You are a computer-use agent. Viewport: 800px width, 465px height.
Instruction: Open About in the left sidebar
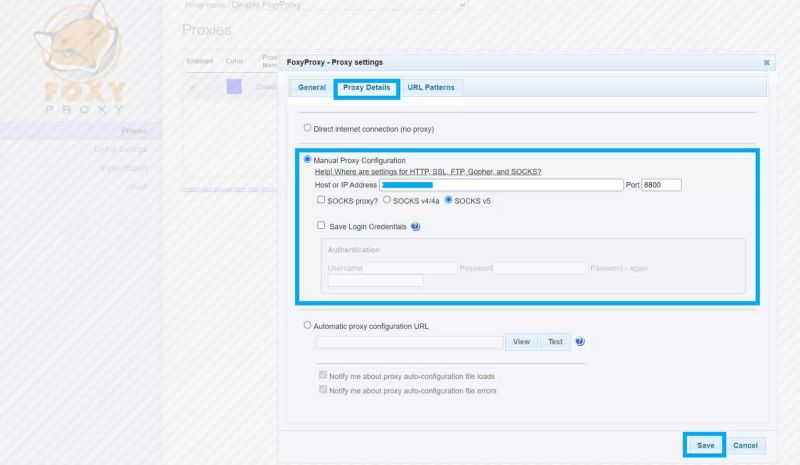coord(137,186)
